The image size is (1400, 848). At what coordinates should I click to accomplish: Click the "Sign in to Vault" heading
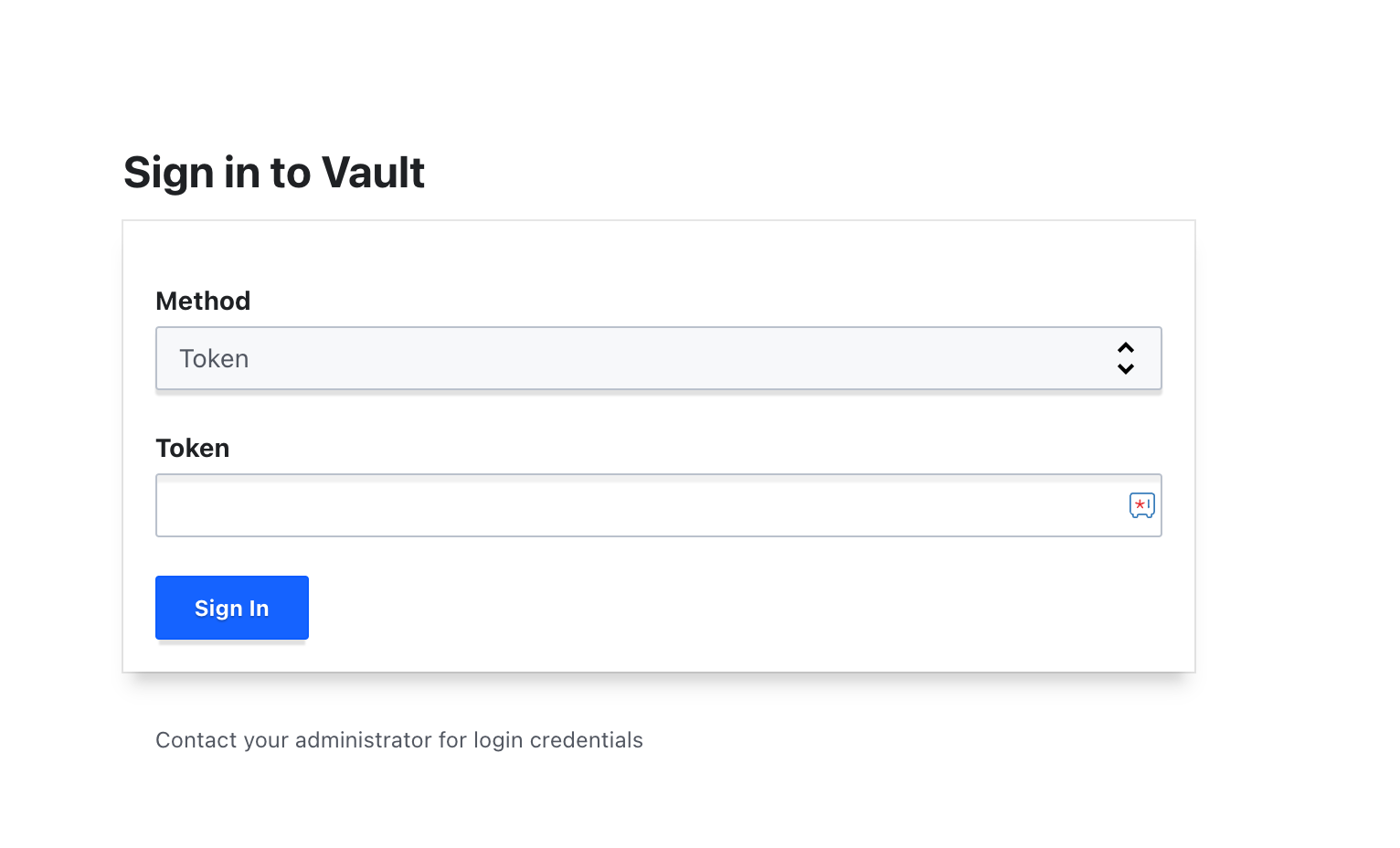click(274, 173)
